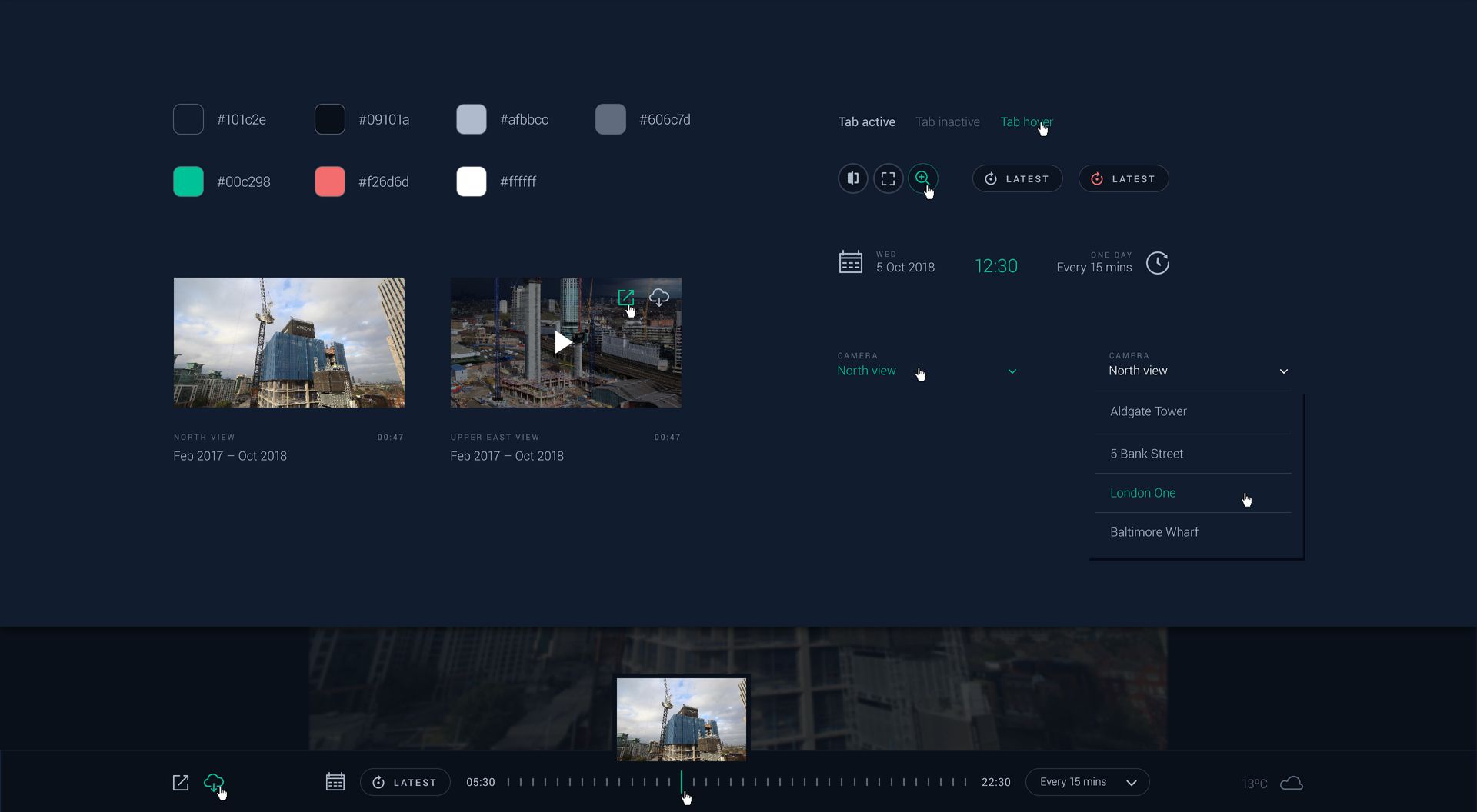1477x812 pixels.
Task: Click the green cloud download icon in bottom bar
Action: pyautogui.click(x=213, y=782)
